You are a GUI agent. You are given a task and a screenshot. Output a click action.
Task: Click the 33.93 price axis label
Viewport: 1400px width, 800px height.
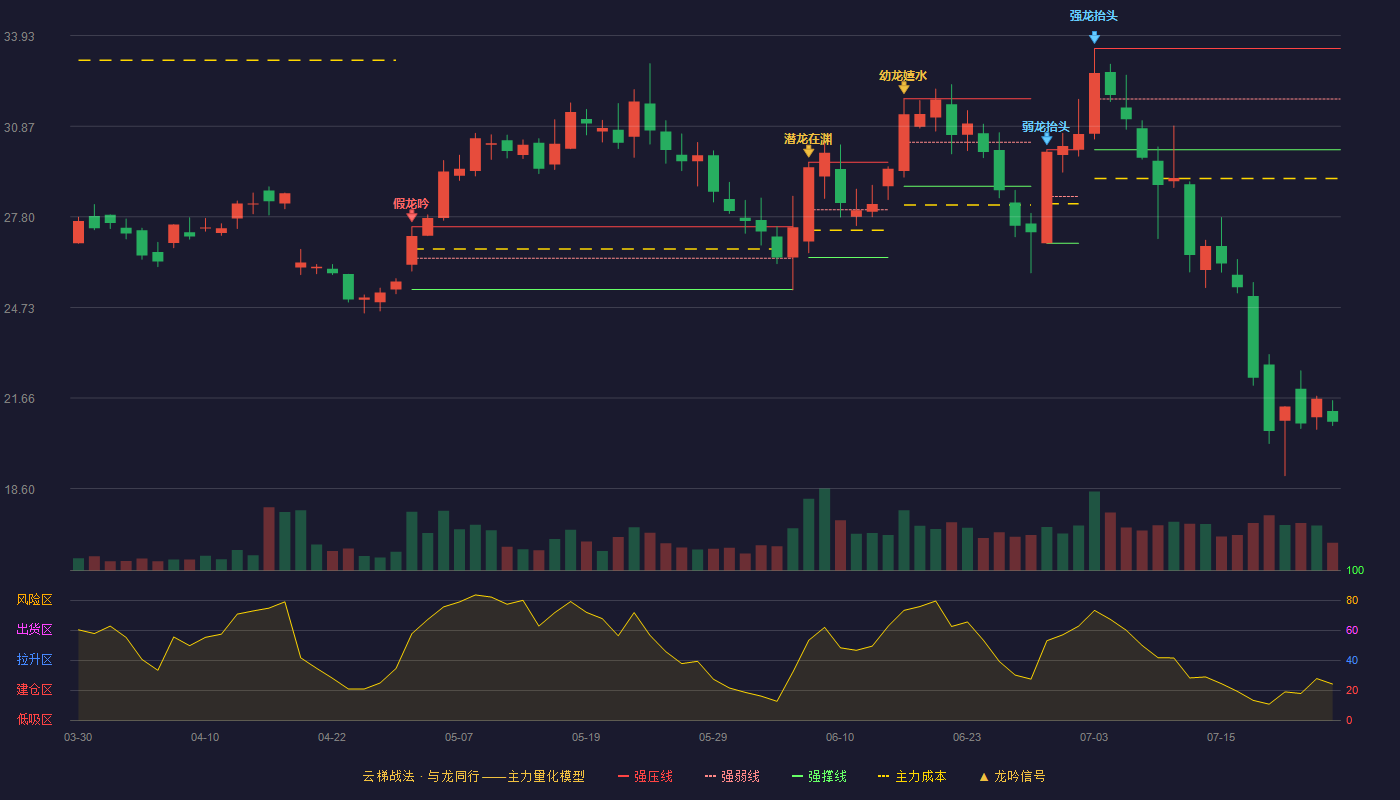coord(19,37)
